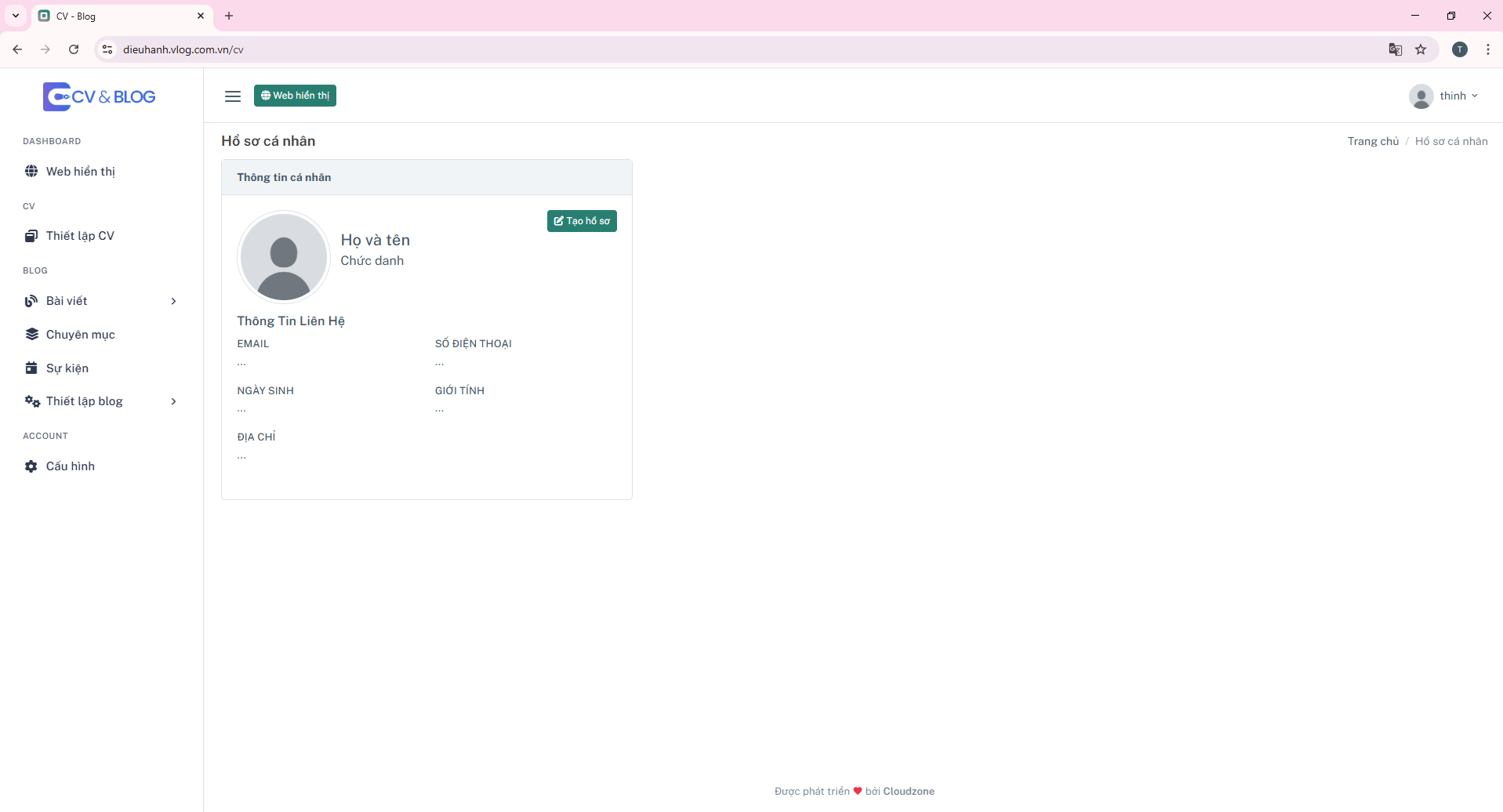This screenshot has width=1503, height=812.
Task: Click the user avatar in header
Action: pos(1421,96)
